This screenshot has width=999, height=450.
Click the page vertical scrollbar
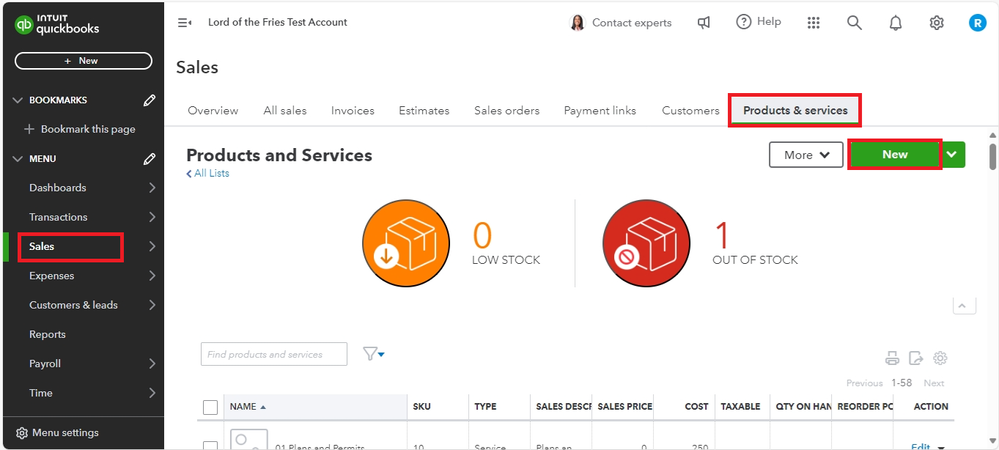pyautogui.click(x=993, y=156)
